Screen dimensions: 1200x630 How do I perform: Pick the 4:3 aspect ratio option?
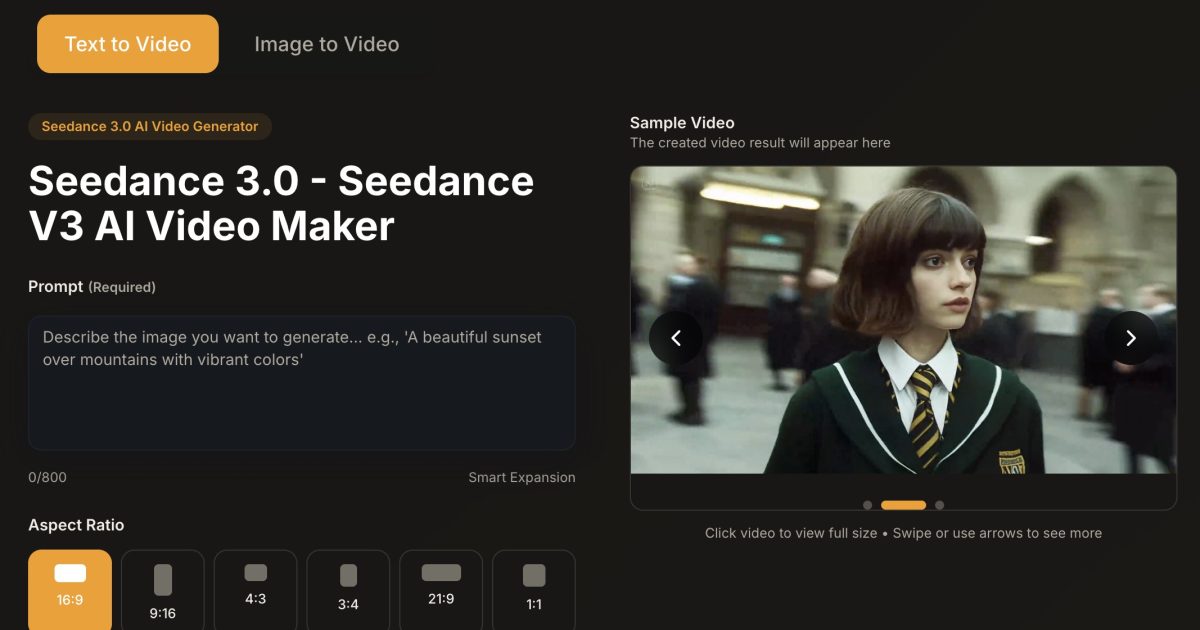click(255, 589)
